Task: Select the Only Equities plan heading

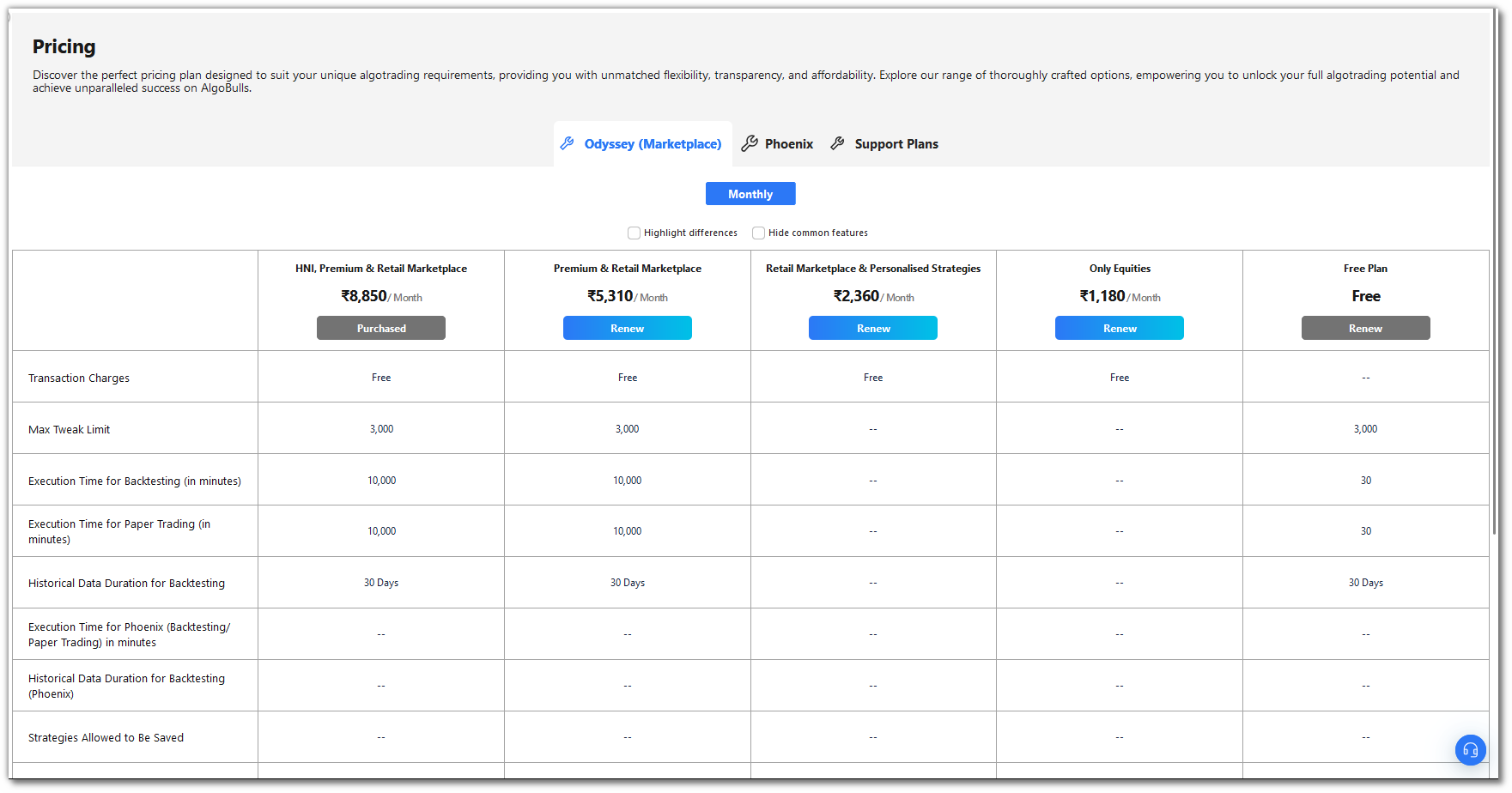Action: [1120, 269]
